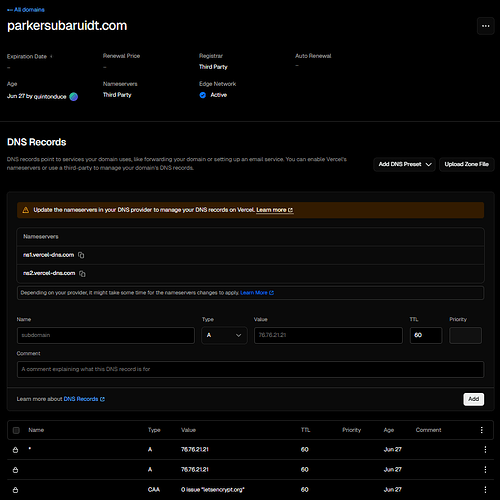500x500 pixels.
Task: Go back to All domains
Action: pyautogui.click(x=26, y=10)
